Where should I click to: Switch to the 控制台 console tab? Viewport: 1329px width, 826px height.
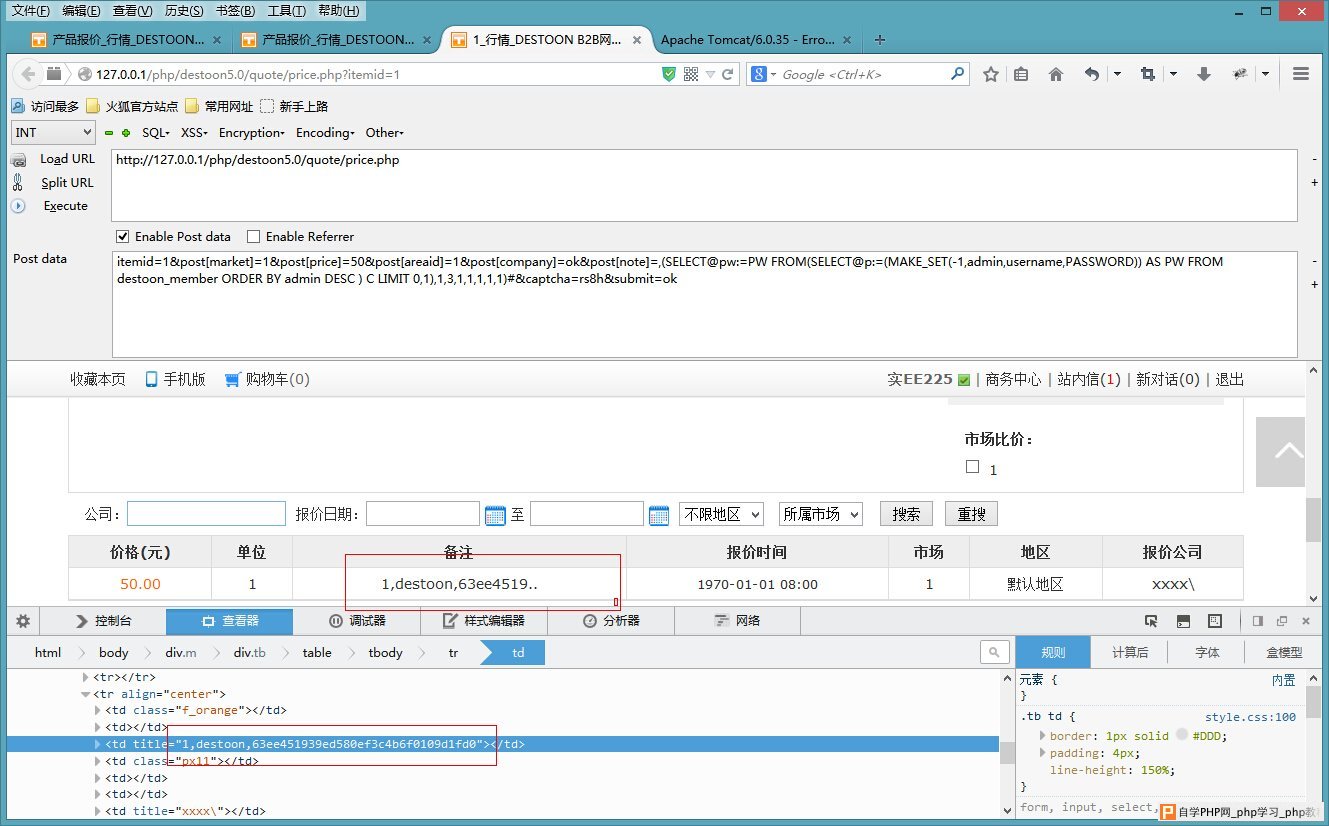[103, 621]
